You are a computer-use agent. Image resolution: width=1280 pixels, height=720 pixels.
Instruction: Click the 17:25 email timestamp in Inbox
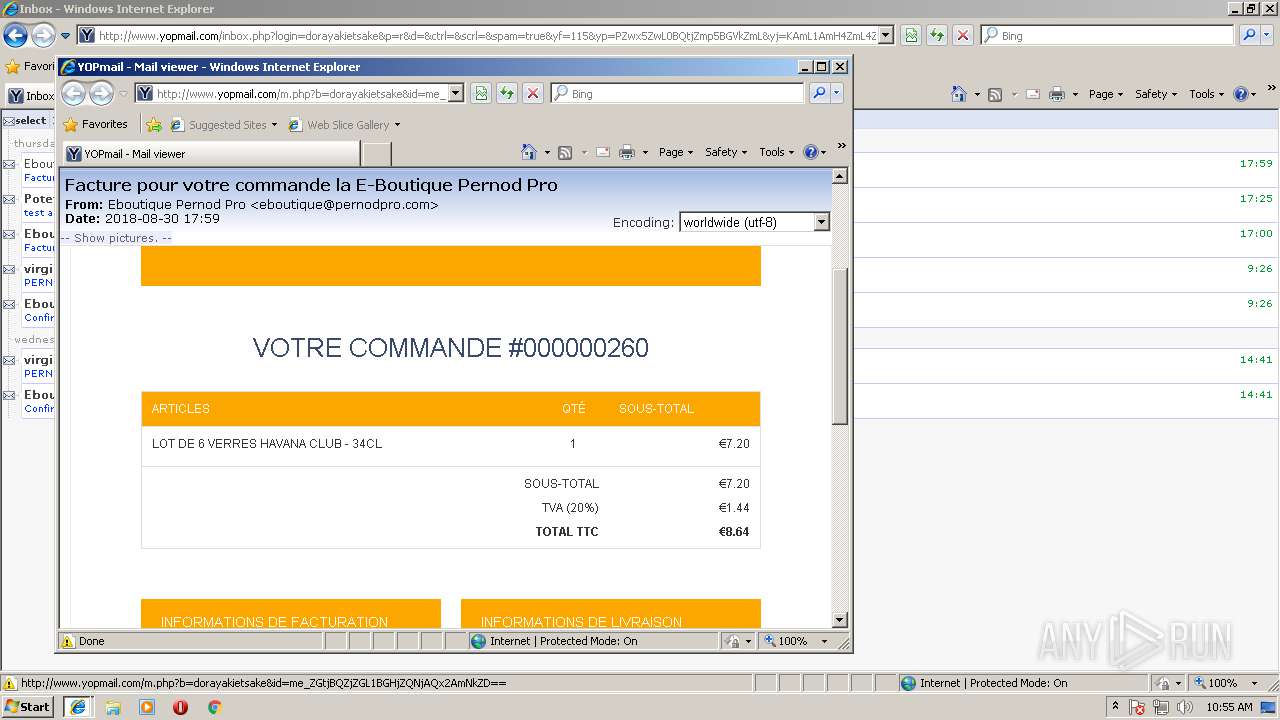(1255, 199)
